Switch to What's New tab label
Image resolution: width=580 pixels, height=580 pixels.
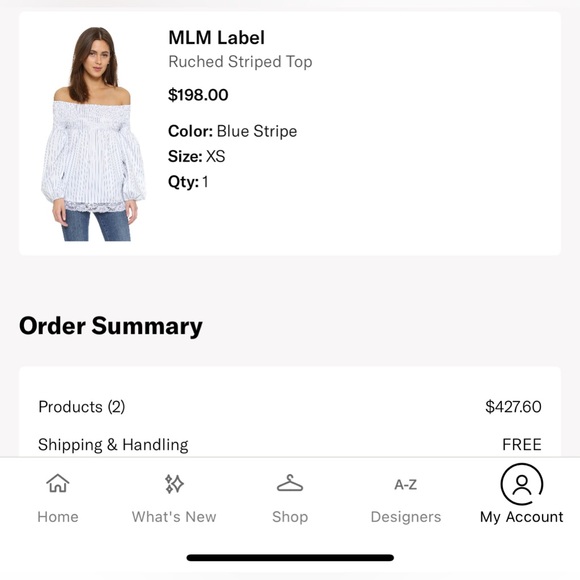coord(174,517)
